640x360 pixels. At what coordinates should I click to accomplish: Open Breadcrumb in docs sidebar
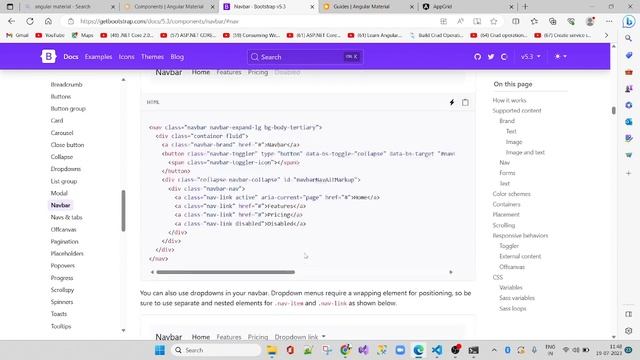point(67,84)
